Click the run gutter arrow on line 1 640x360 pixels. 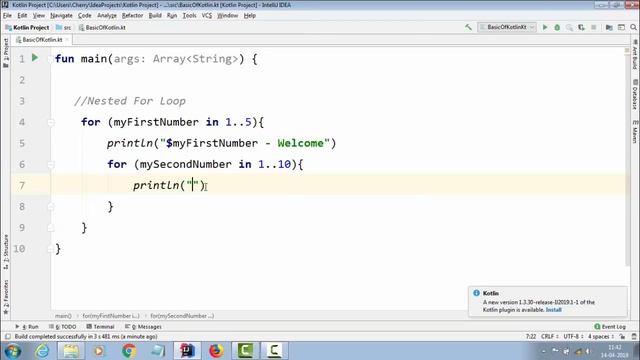pyautogui.click(x=35, y=58)
